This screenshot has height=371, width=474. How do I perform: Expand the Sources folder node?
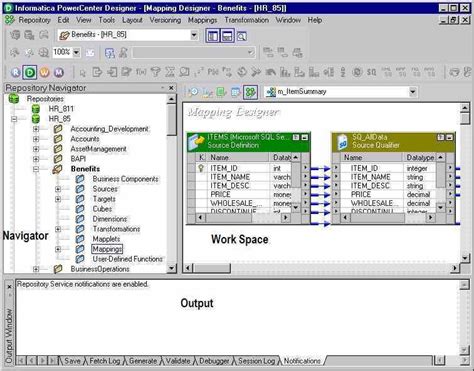point(58,189)
